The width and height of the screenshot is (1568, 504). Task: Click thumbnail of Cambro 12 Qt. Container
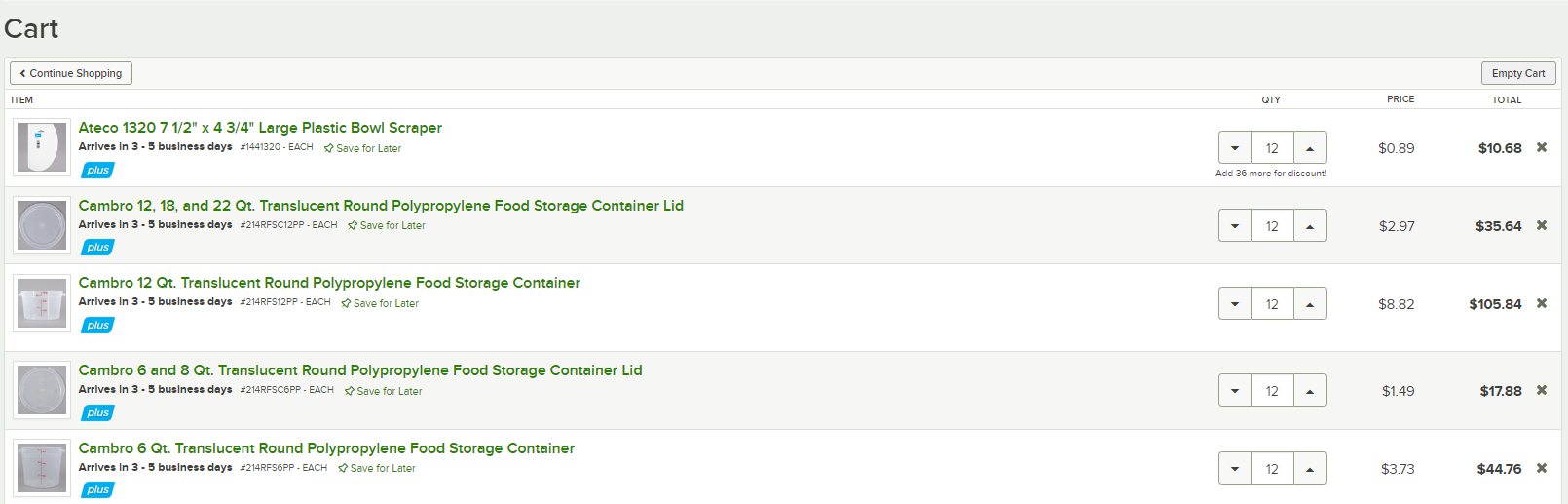[42, 303]
